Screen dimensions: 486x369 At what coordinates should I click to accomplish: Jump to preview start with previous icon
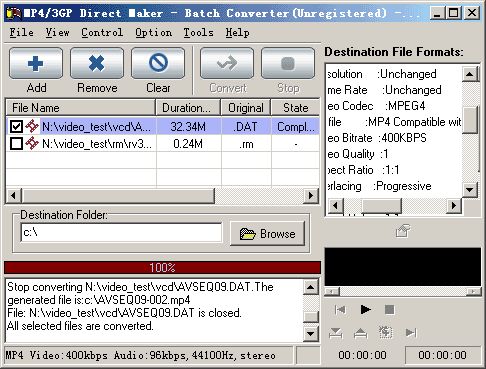[x=340, y=310]
